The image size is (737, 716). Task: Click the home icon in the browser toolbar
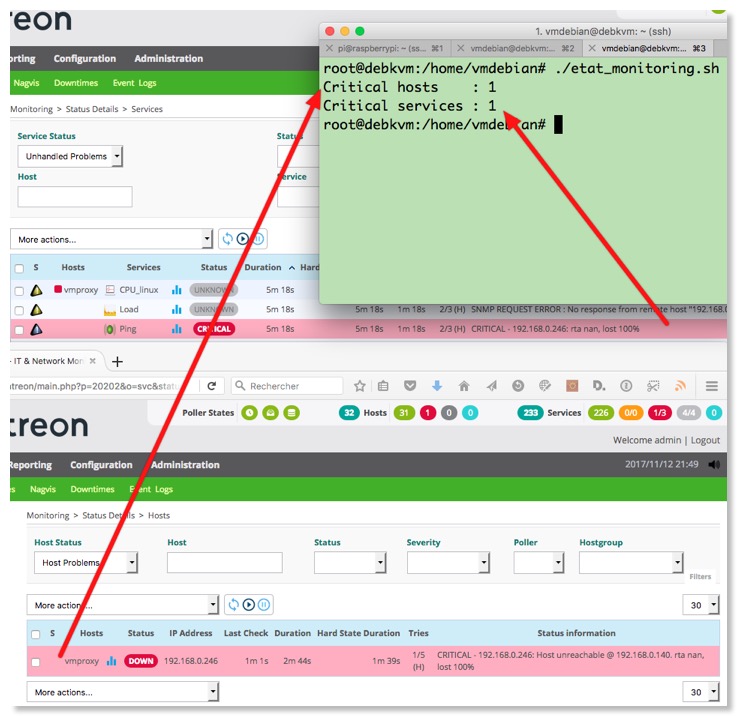click(463, 386)
